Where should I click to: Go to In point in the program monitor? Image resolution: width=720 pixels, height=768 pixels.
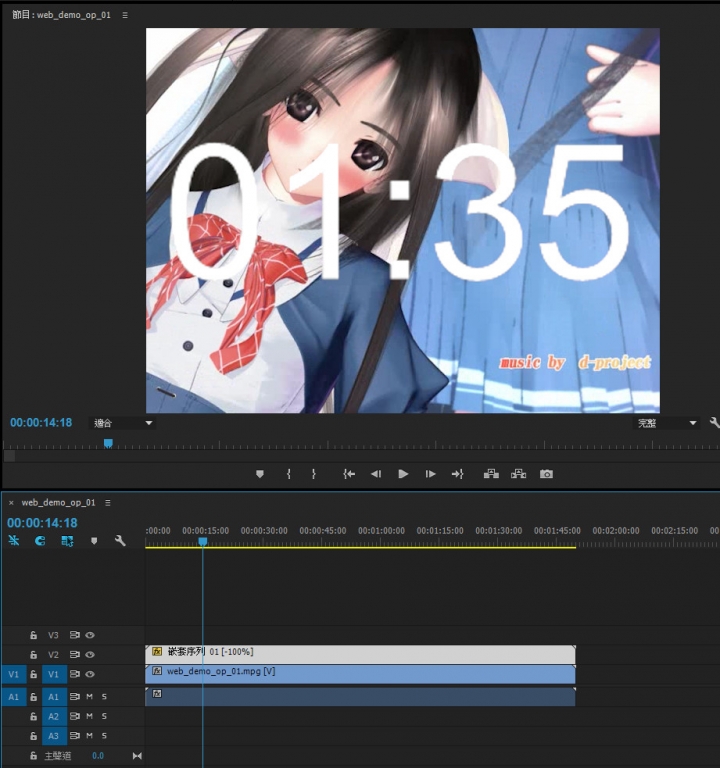pos(349,474)
